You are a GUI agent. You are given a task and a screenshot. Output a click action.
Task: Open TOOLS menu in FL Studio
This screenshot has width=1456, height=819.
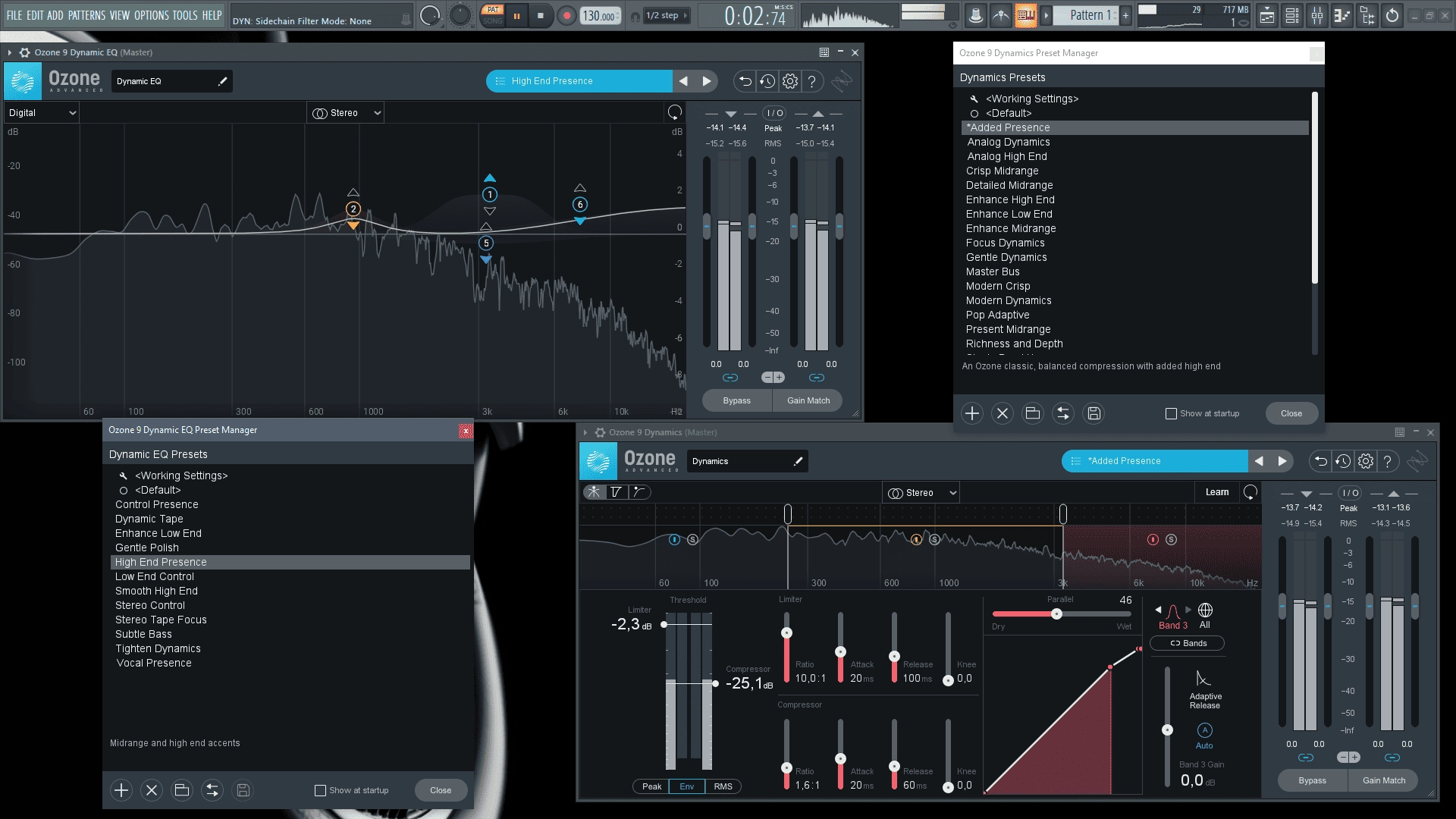[184, 15]
